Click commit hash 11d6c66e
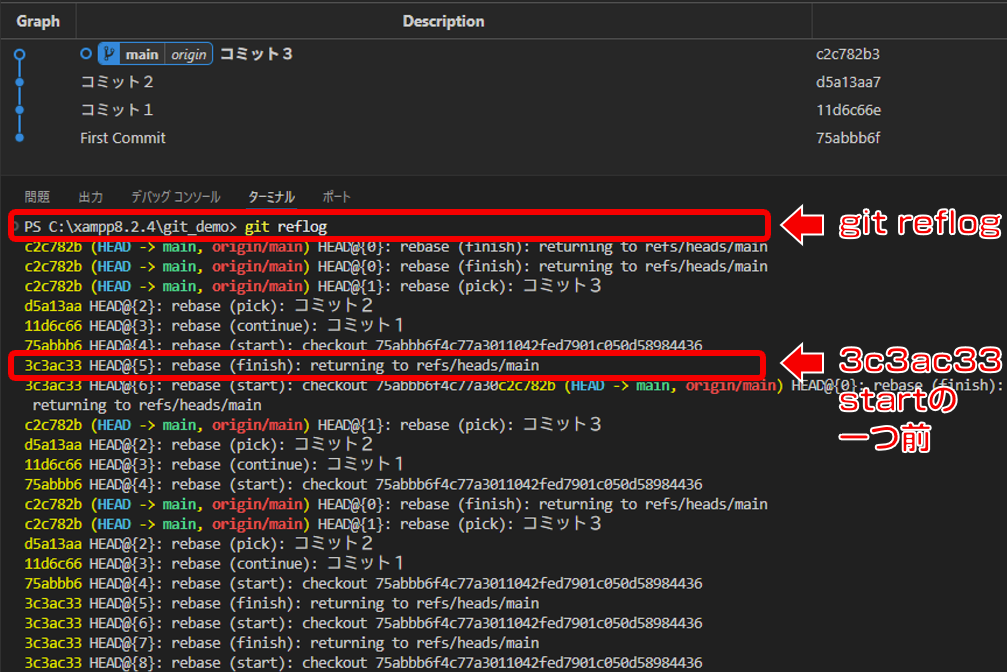The image size is (1007, 672). (x=848, y=110)
